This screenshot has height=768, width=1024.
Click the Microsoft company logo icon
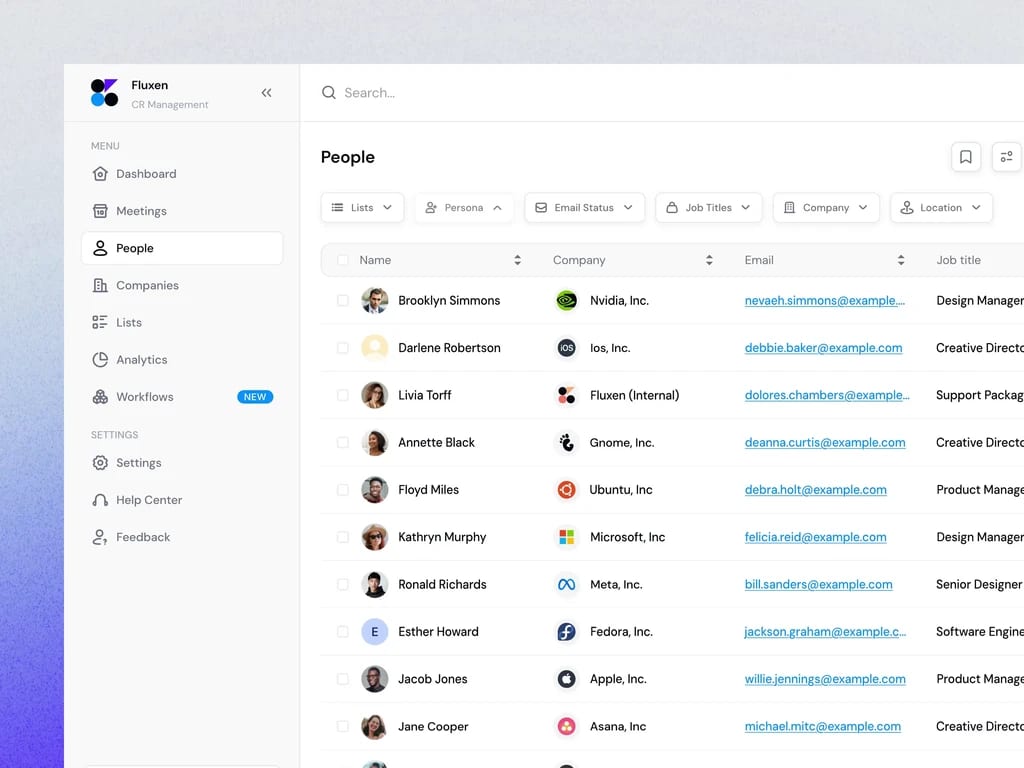pos(566,537)
